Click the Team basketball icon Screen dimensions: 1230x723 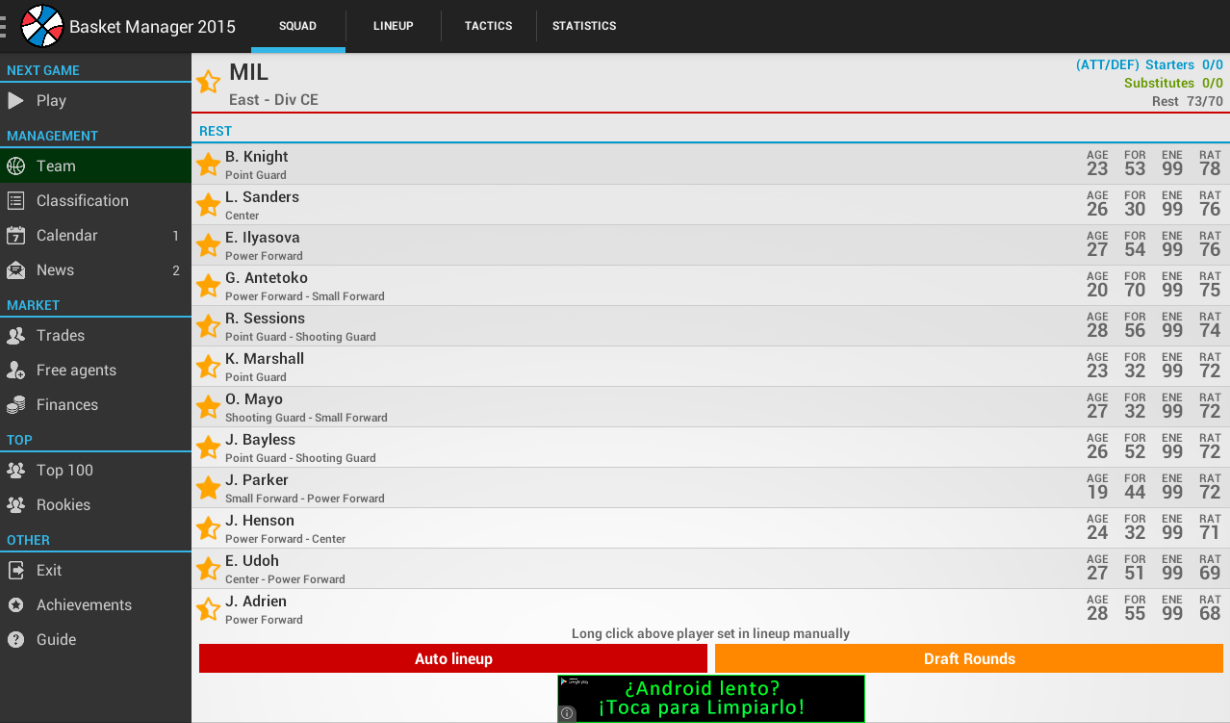16,166
